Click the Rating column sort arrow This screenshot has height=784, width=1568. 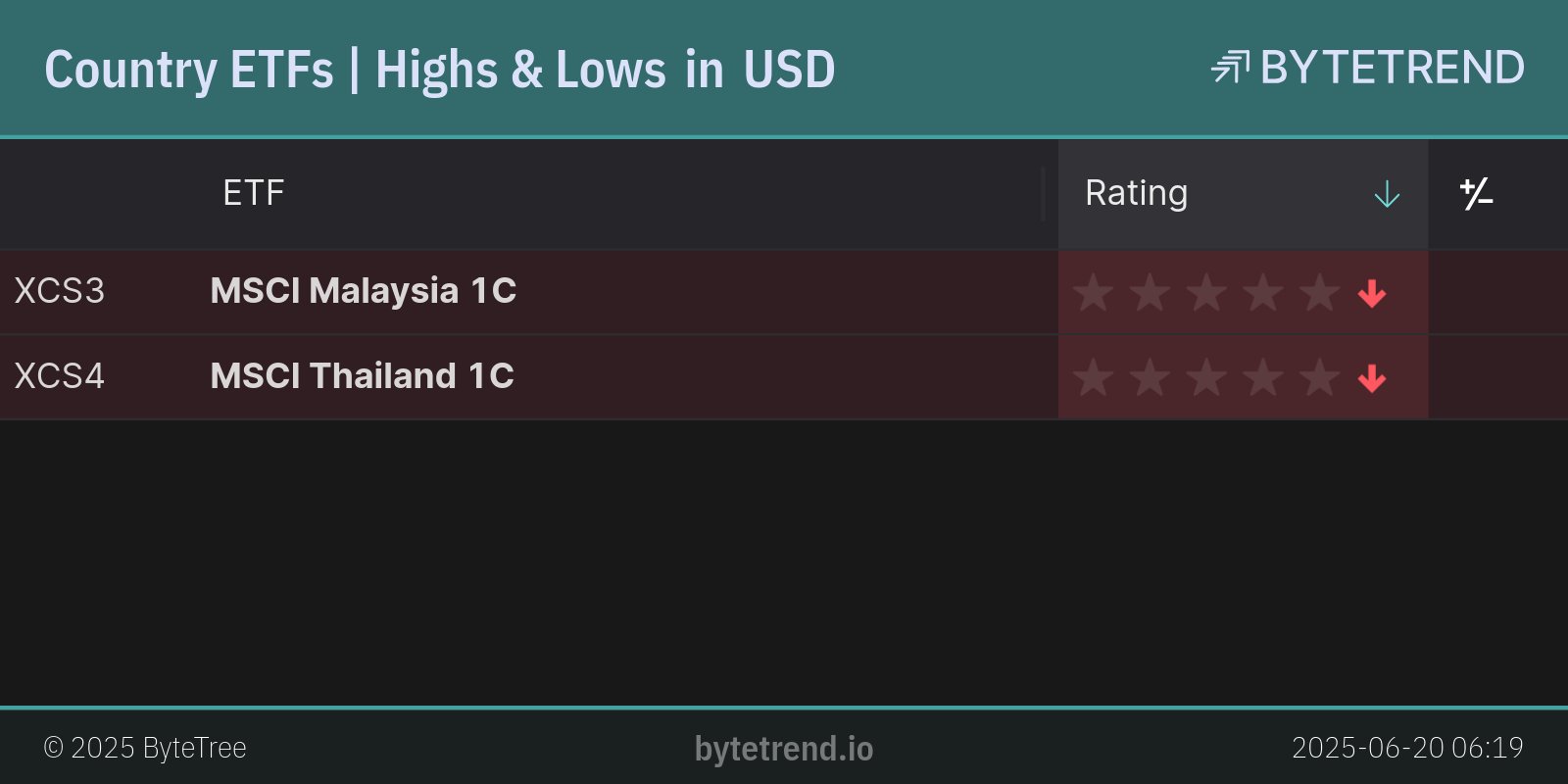tap(1387, 194)
